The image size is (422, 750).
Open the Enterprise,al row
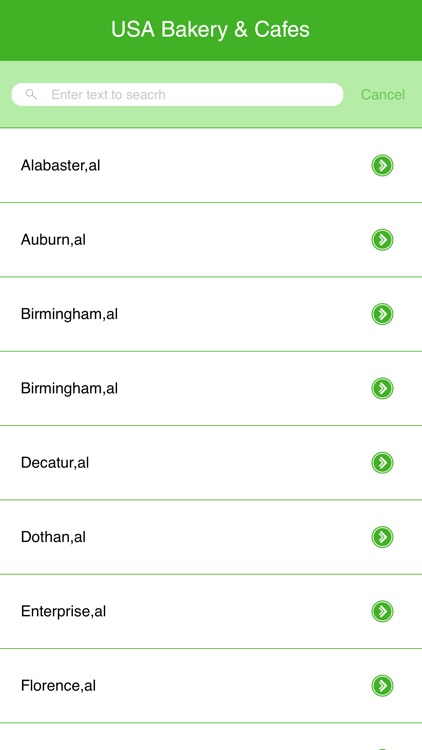point(211,611)
